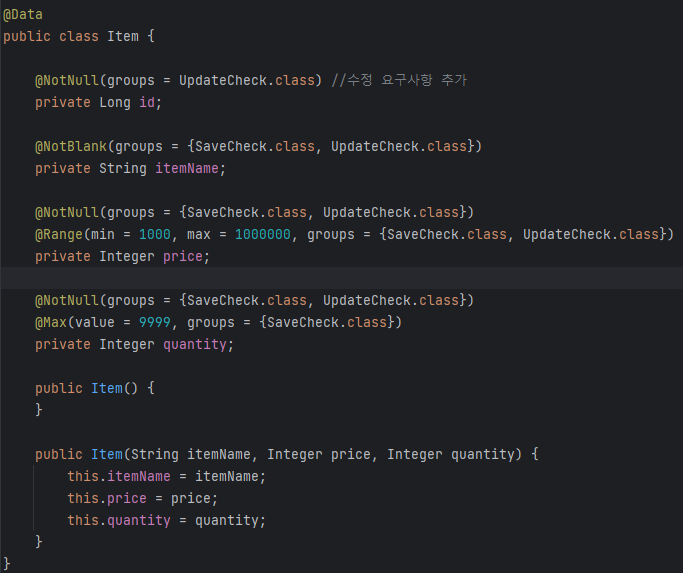Click UpdateCheck.class in the @NotBlank line
Image resolution: width=683 pixels, height=573 pixels.
pos(399,146)
